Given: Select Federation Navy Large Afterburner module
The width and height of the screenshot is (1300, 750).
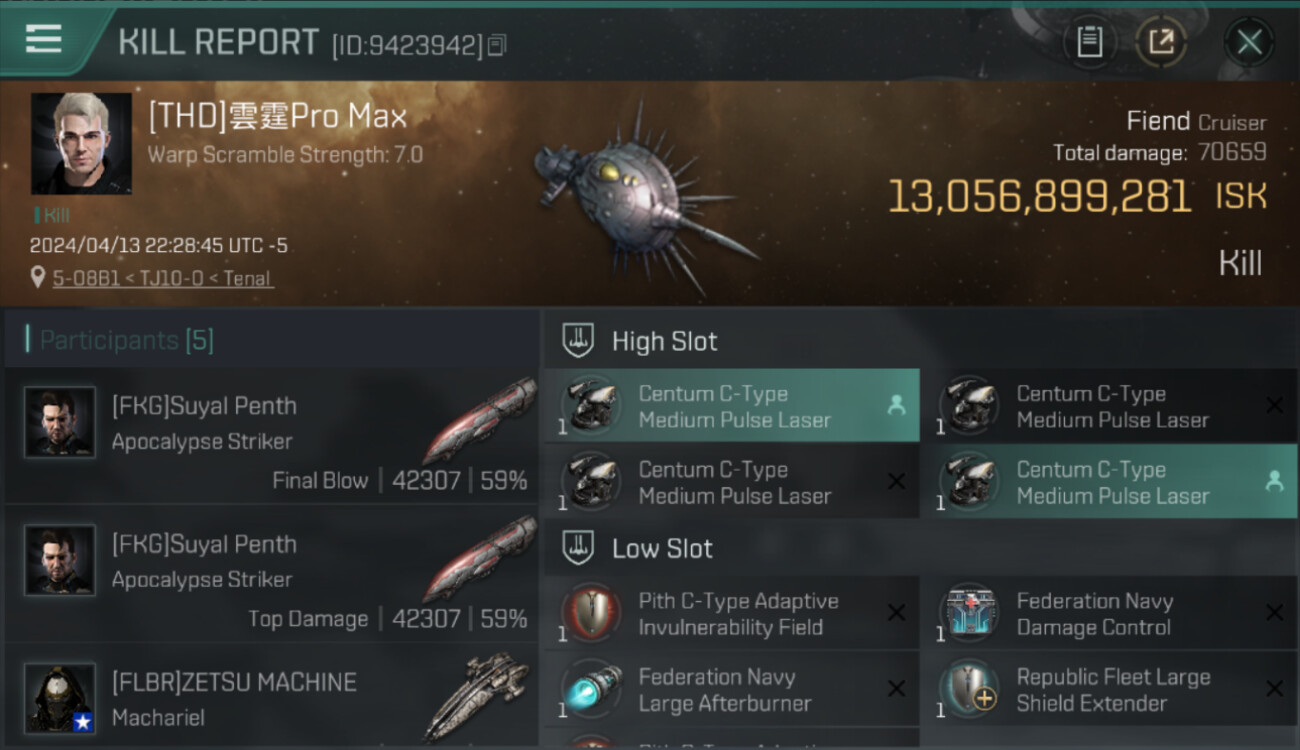Looking at the screenshot, I should [732, 689].
